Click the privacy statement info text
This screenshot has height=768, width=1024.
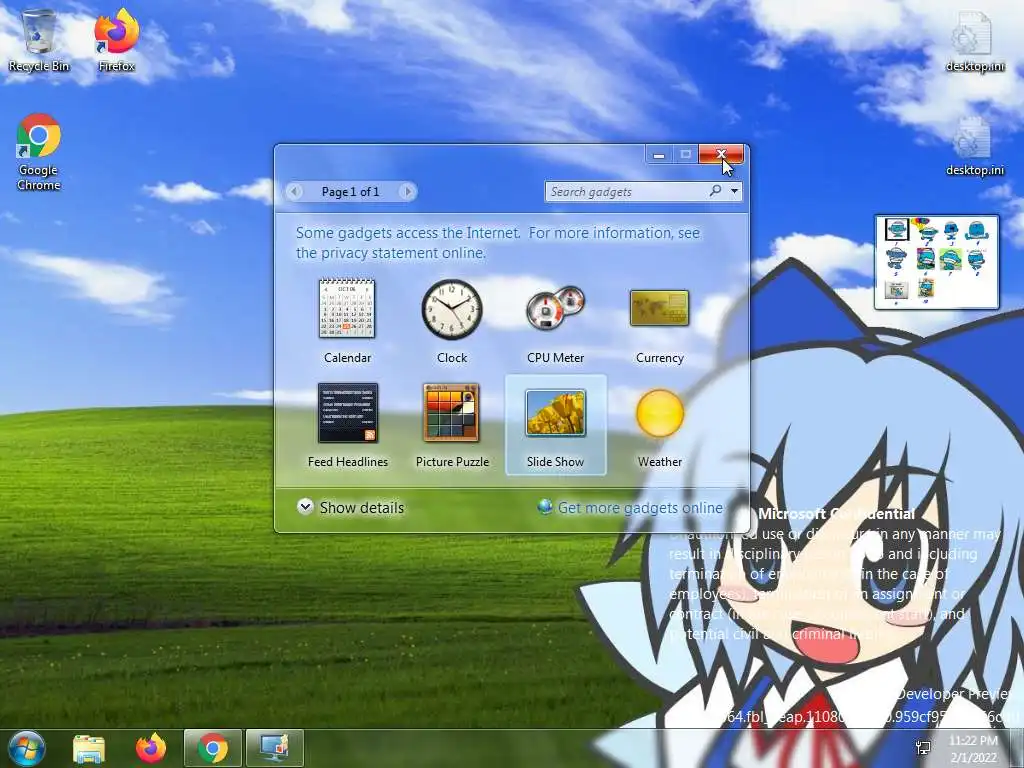(x=498, y=243)
